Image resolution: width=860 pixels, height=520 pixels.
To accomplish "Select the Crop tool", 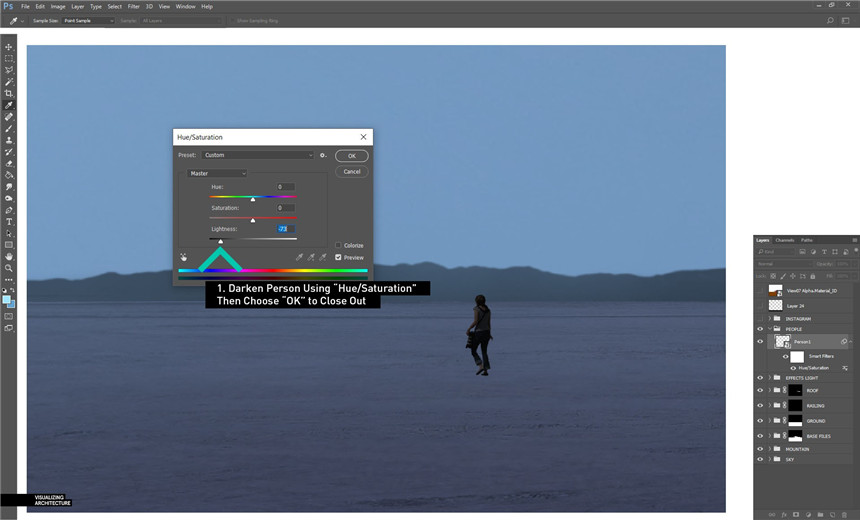I will click(9, 93).
